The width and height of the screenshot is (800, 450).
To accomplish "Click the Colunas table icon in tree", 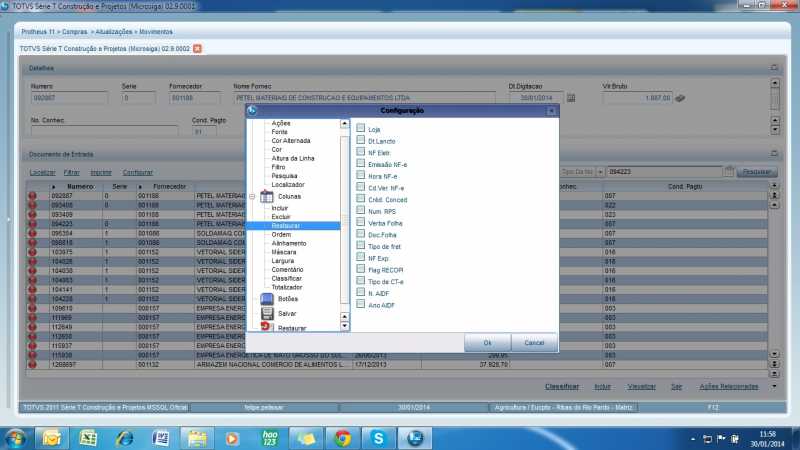I will click(266, 196).
